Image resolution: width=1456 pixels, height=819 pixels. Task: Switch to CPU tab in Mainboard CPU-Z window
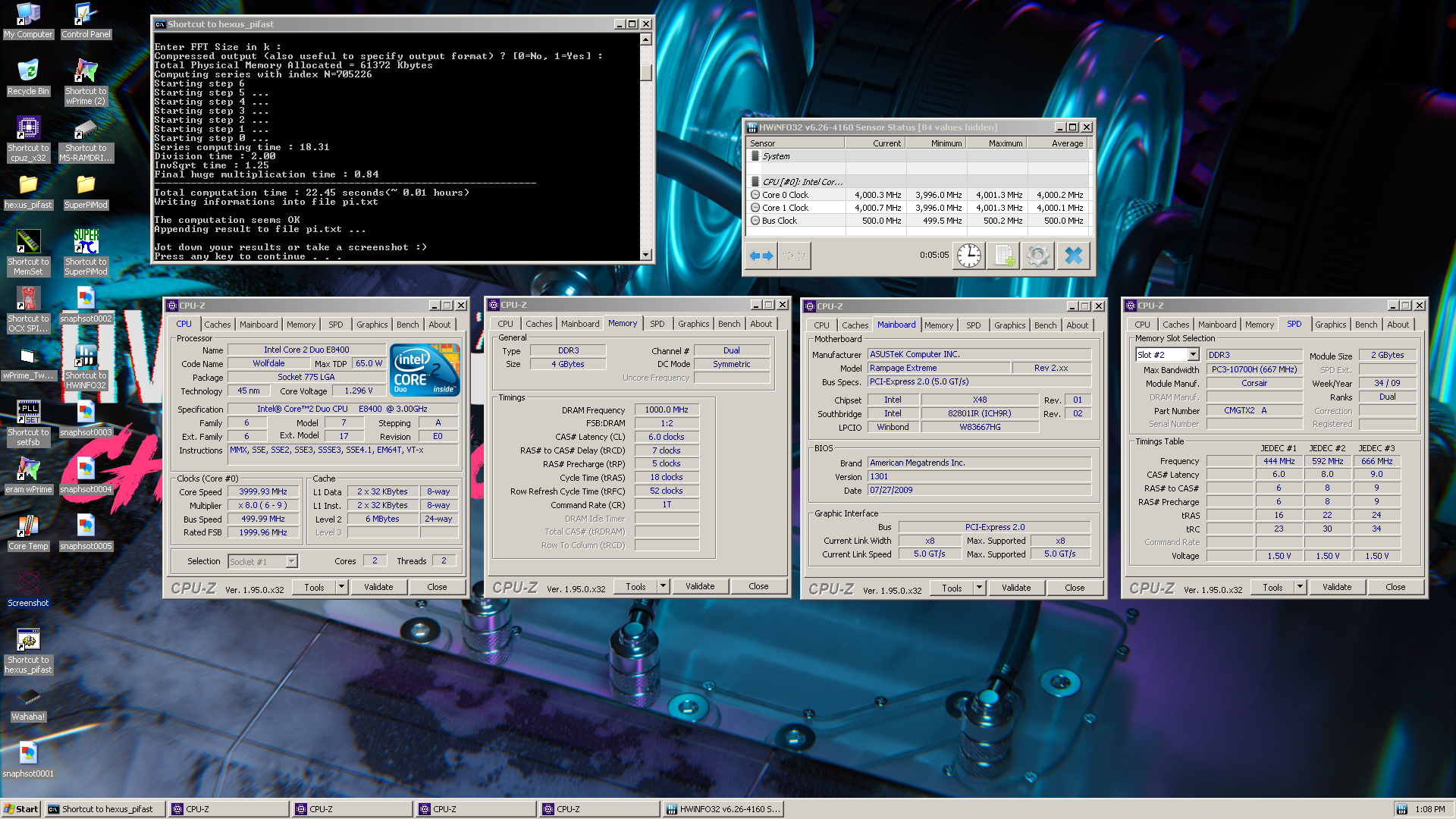pyautogui.click(x=821, y=325)
